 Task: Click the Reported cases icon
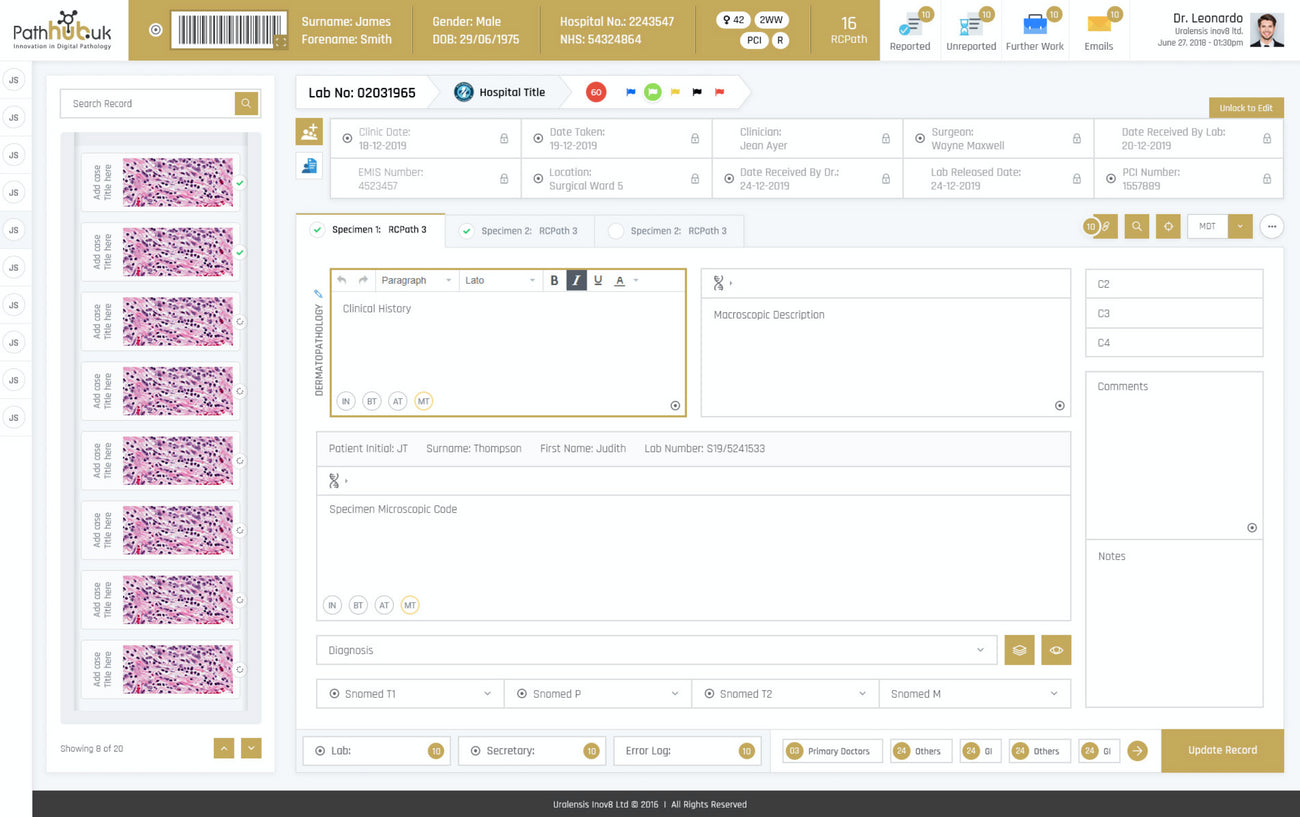click(x=909, y=26)
